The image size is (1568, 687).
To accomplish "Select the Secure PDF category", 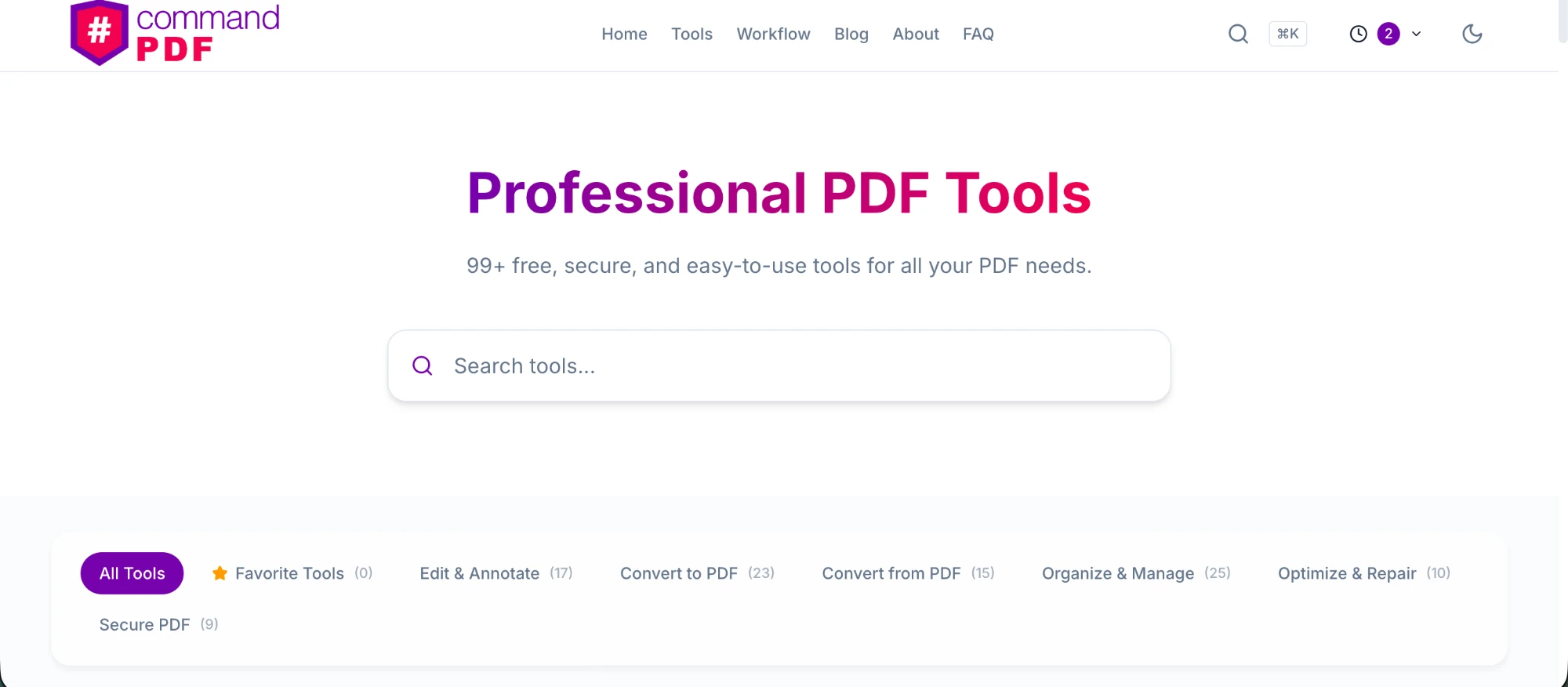I will (x=158, y=624).
